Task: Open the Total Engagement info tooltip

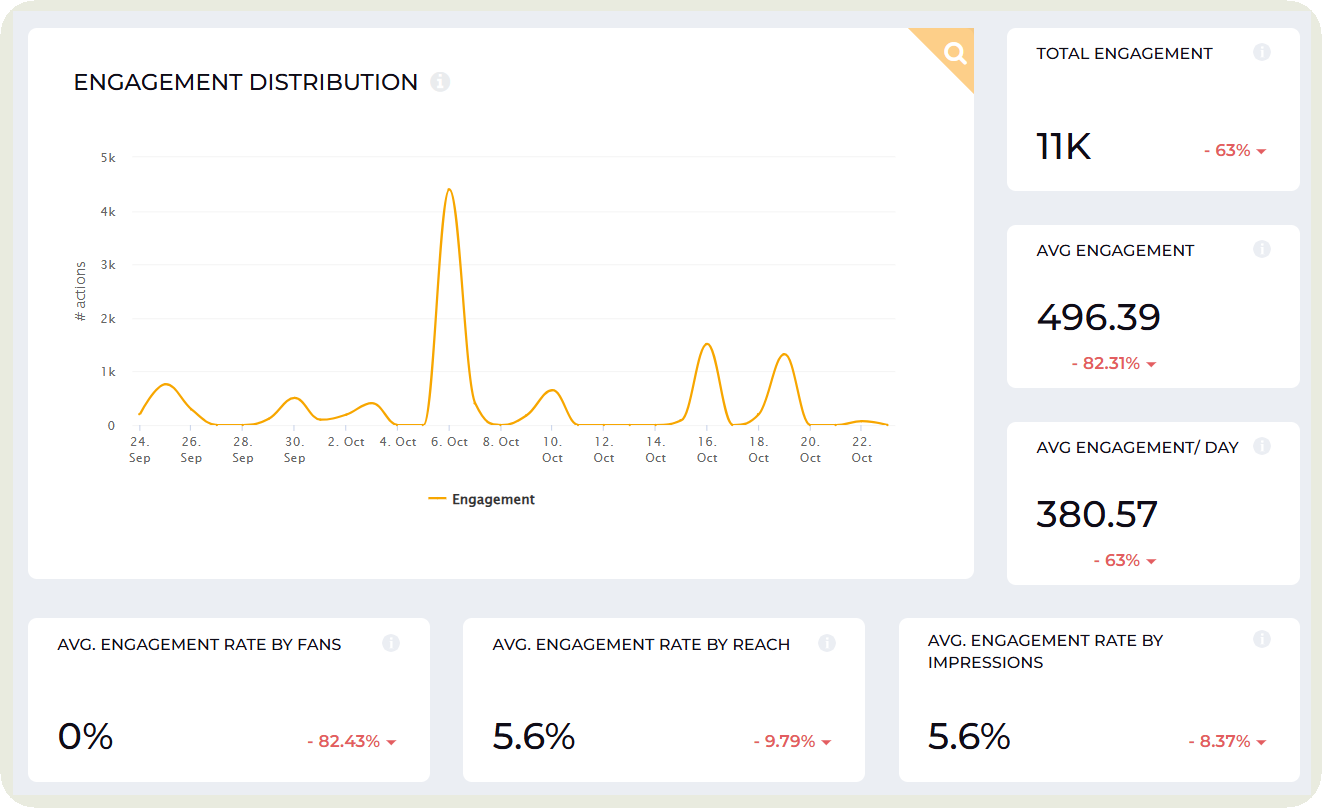Action: tap(1262, 53)
